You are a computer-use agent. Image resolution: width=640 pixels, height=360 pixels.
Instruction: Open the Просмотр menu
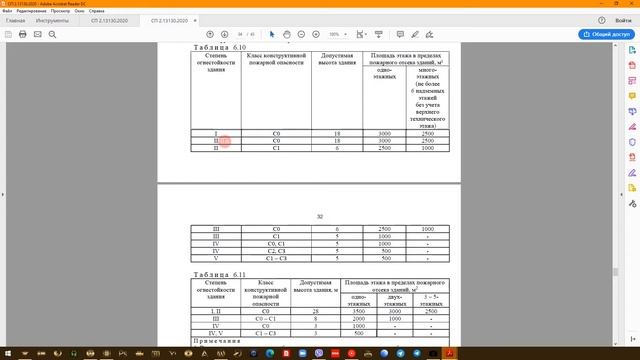coord(60,11)
